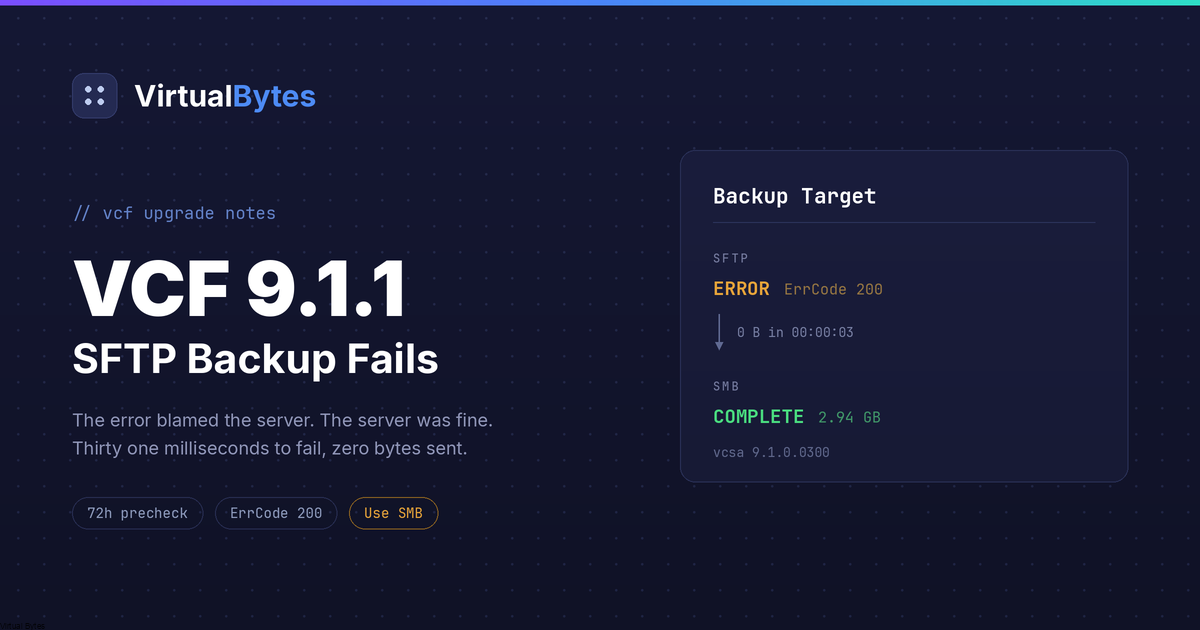This screenshot has width=1200, height=630.
Task: Click the gradient accent bar at the top
Action: click(x=600, y=3)
